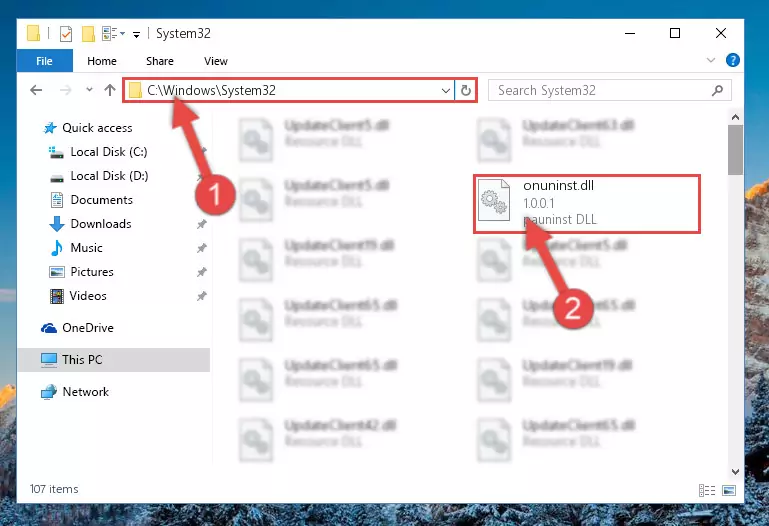
Task: Select OneDrive in navigation pane
Action: point(88,328)
